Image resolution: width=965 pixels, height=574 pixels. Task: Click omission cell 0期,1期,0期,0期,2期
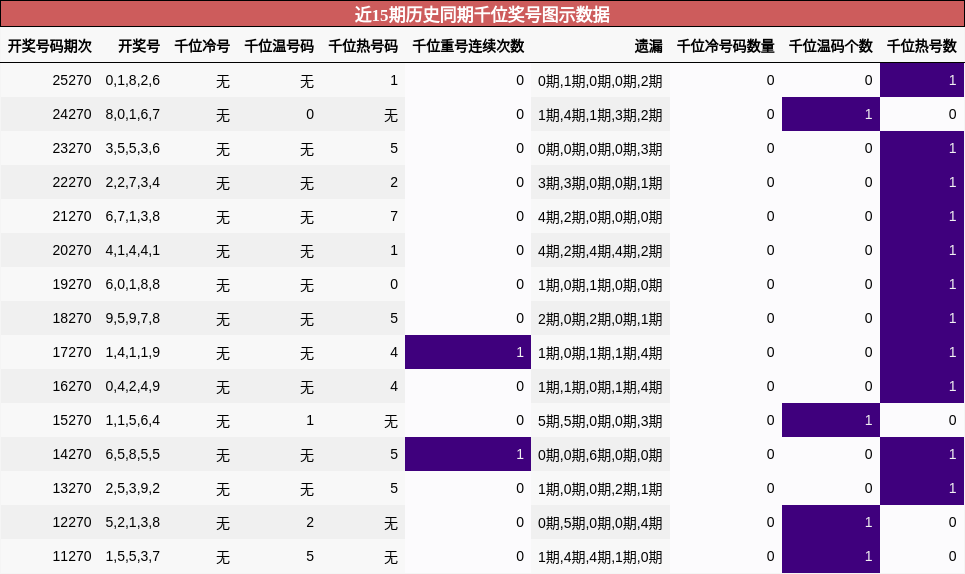(600, 81)
